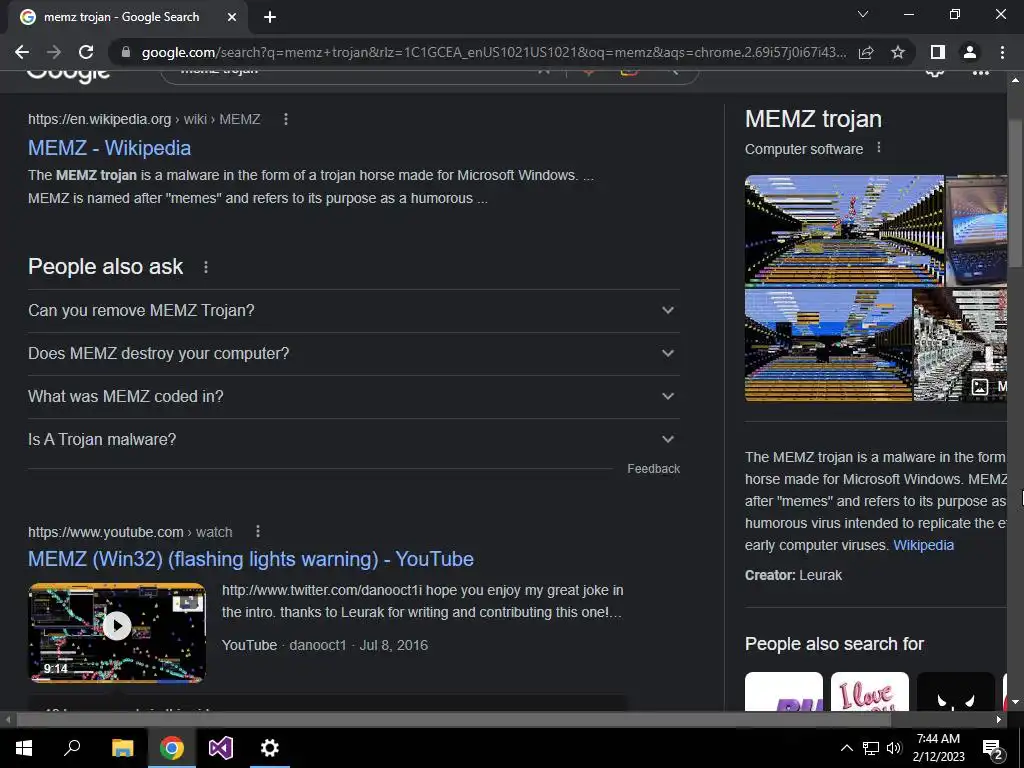
Task: Open the volume control tray icon
Action: click(894, 748)
